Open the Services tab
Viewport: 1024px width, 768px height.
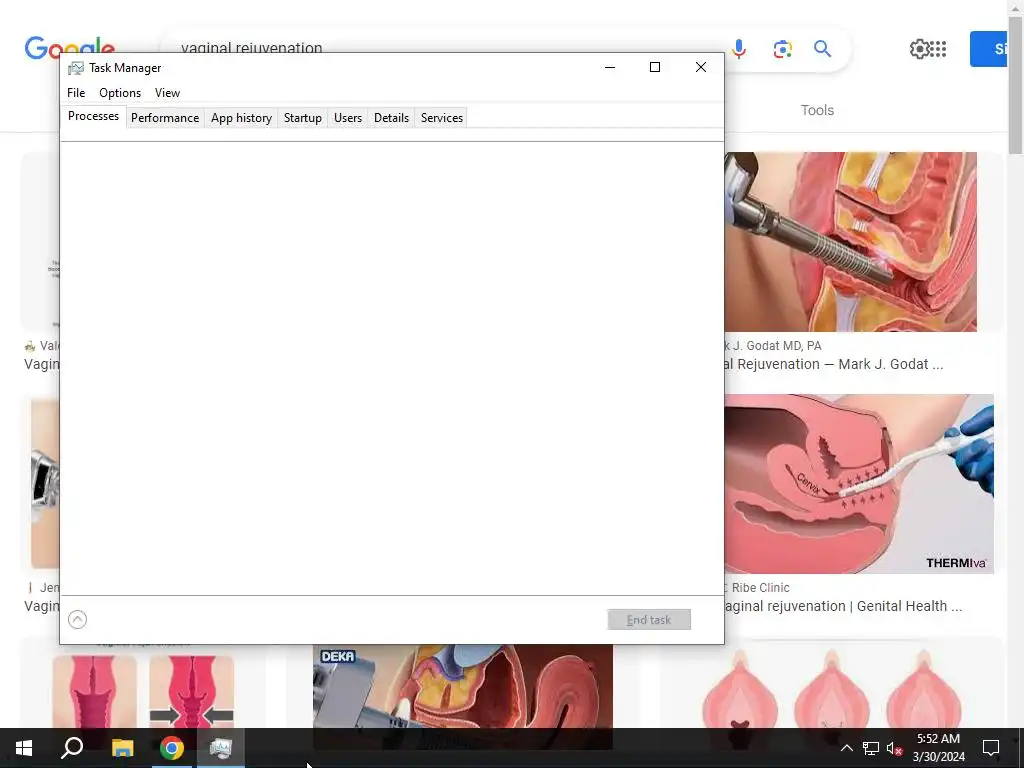[441, 118]
